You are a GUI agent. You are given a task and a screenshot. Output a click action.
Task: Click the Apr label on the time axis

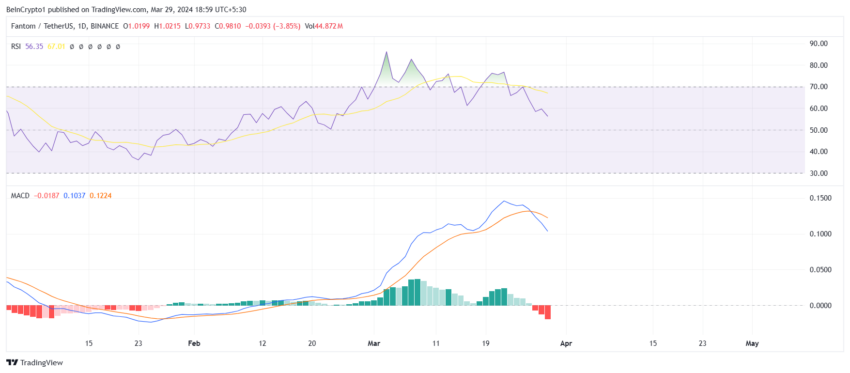click(565, 344)
